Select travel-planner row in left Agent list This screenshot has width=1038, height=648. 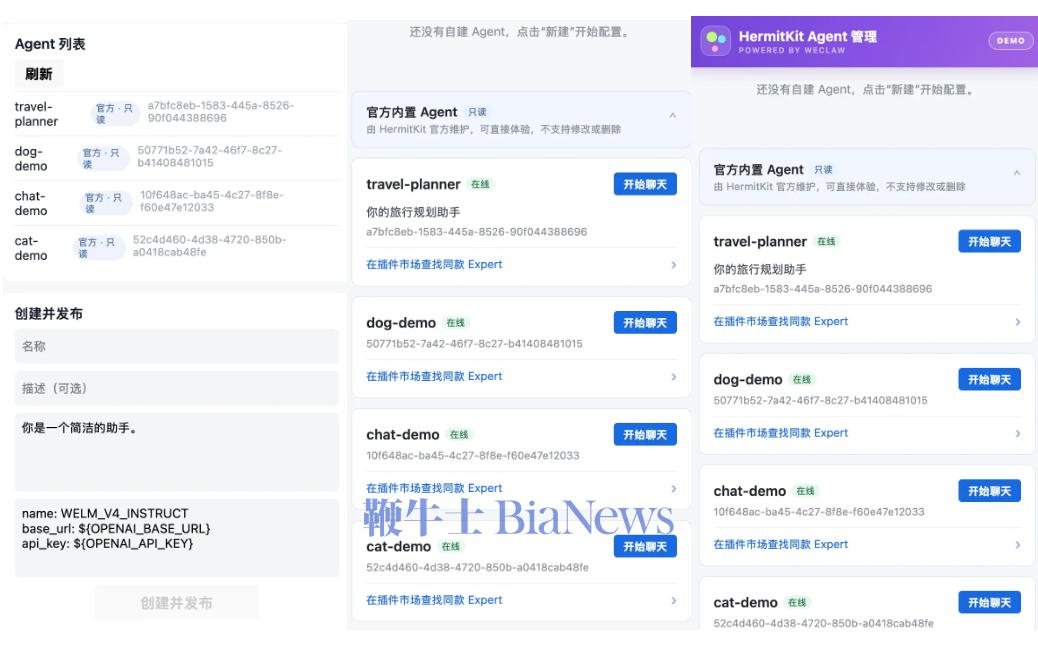point(176,114)
